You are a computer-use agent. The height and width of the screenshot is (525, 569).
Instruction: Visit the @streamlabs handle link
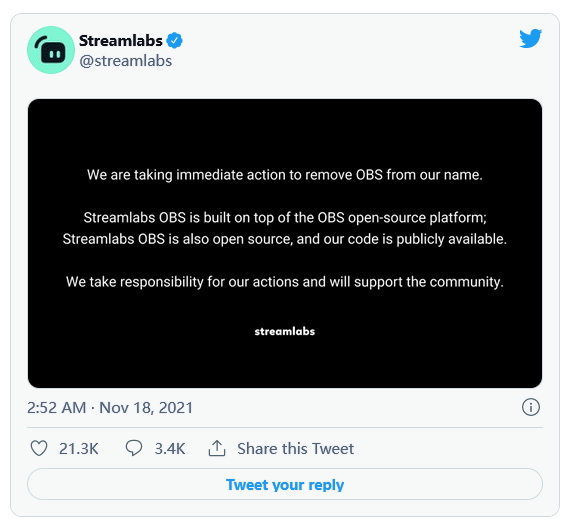126,61
